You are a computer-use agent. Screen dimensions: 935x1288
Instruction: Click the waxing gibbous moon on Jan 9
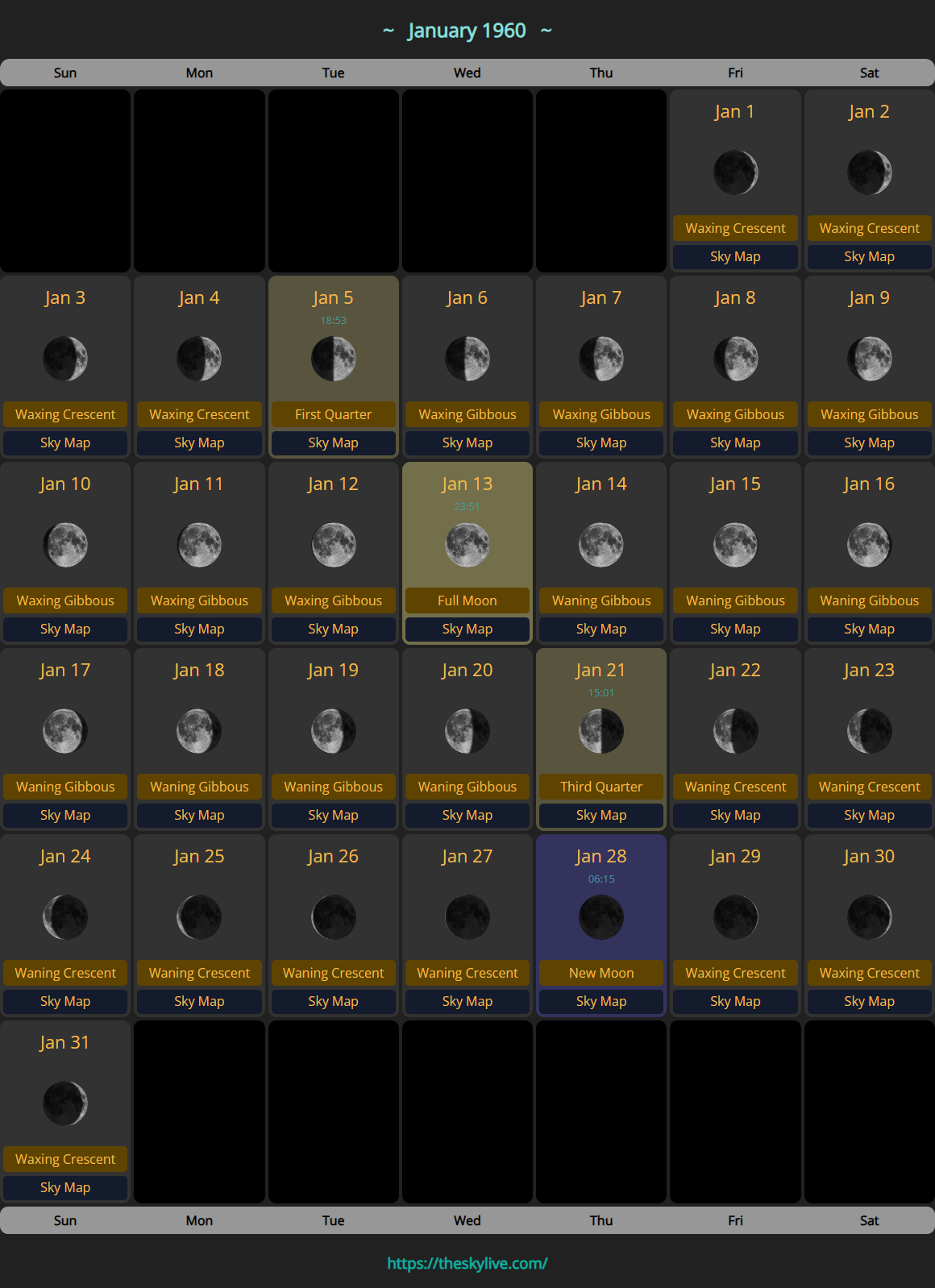point(869,359)
